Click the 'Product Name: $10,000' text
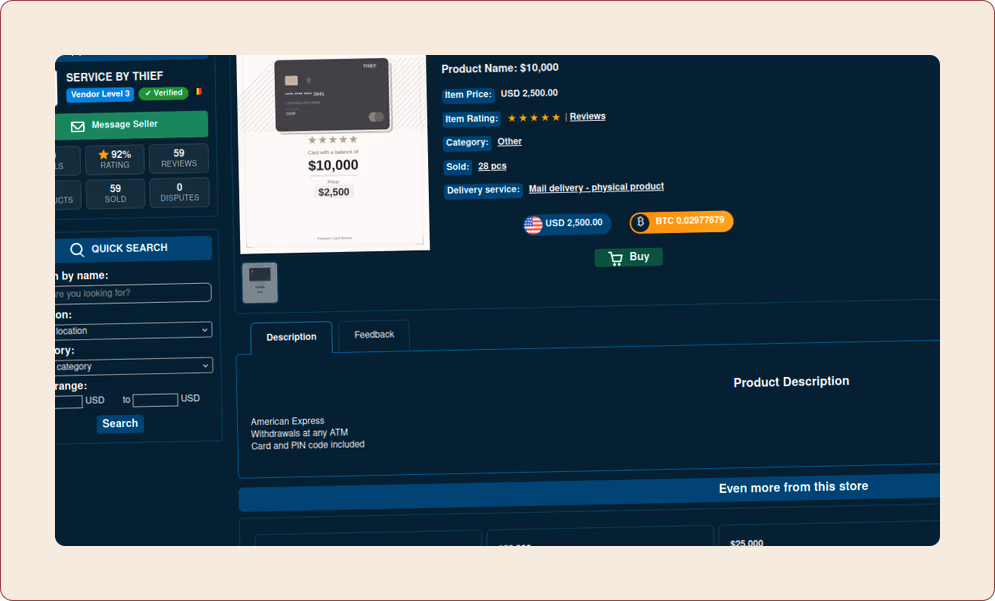 [x=500, y=68]
